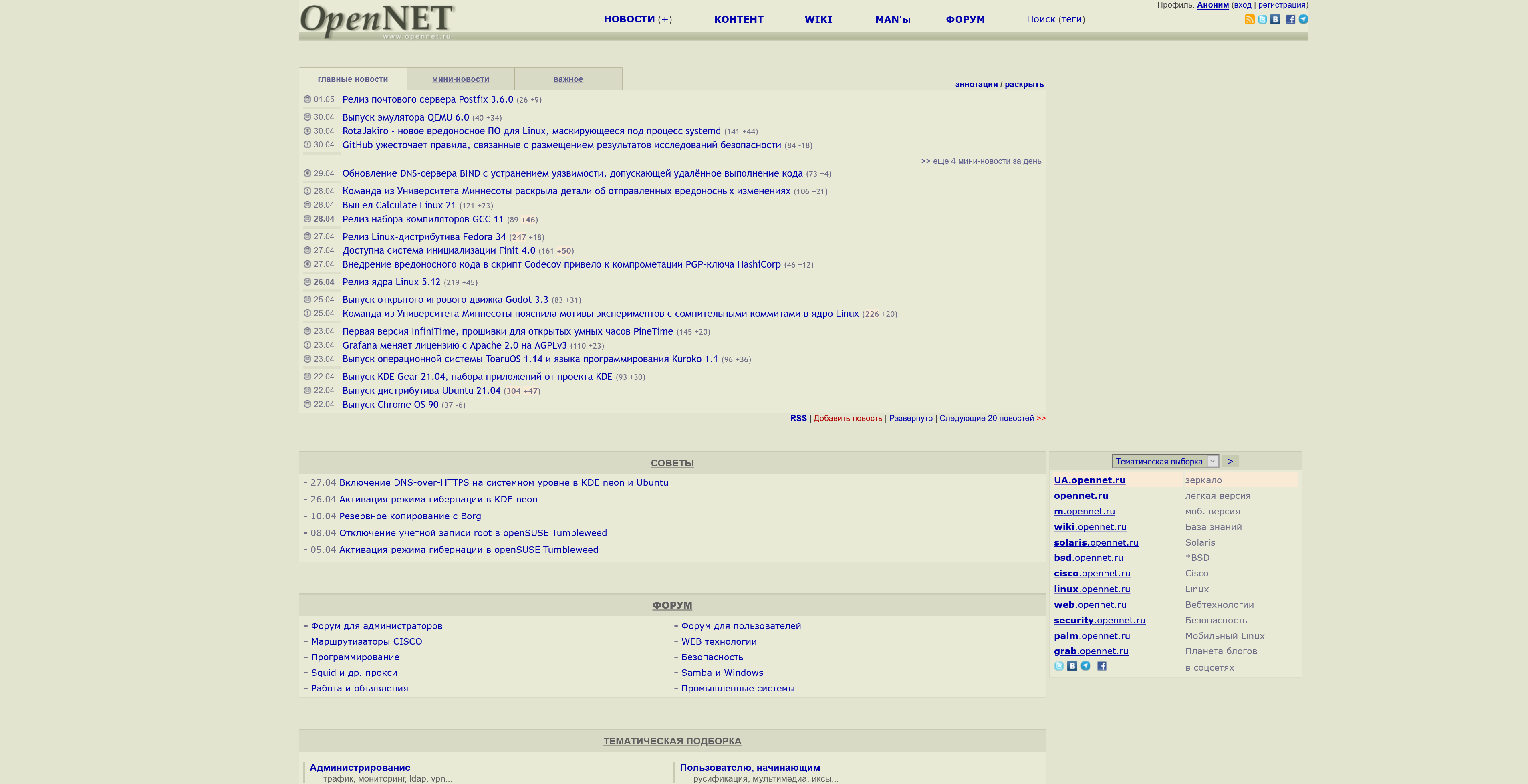The width and height of the screenshot is (1528, 784).
Task: Click the icon next to Postfix 3.6.0 news
Action: (x=307, y=99)
